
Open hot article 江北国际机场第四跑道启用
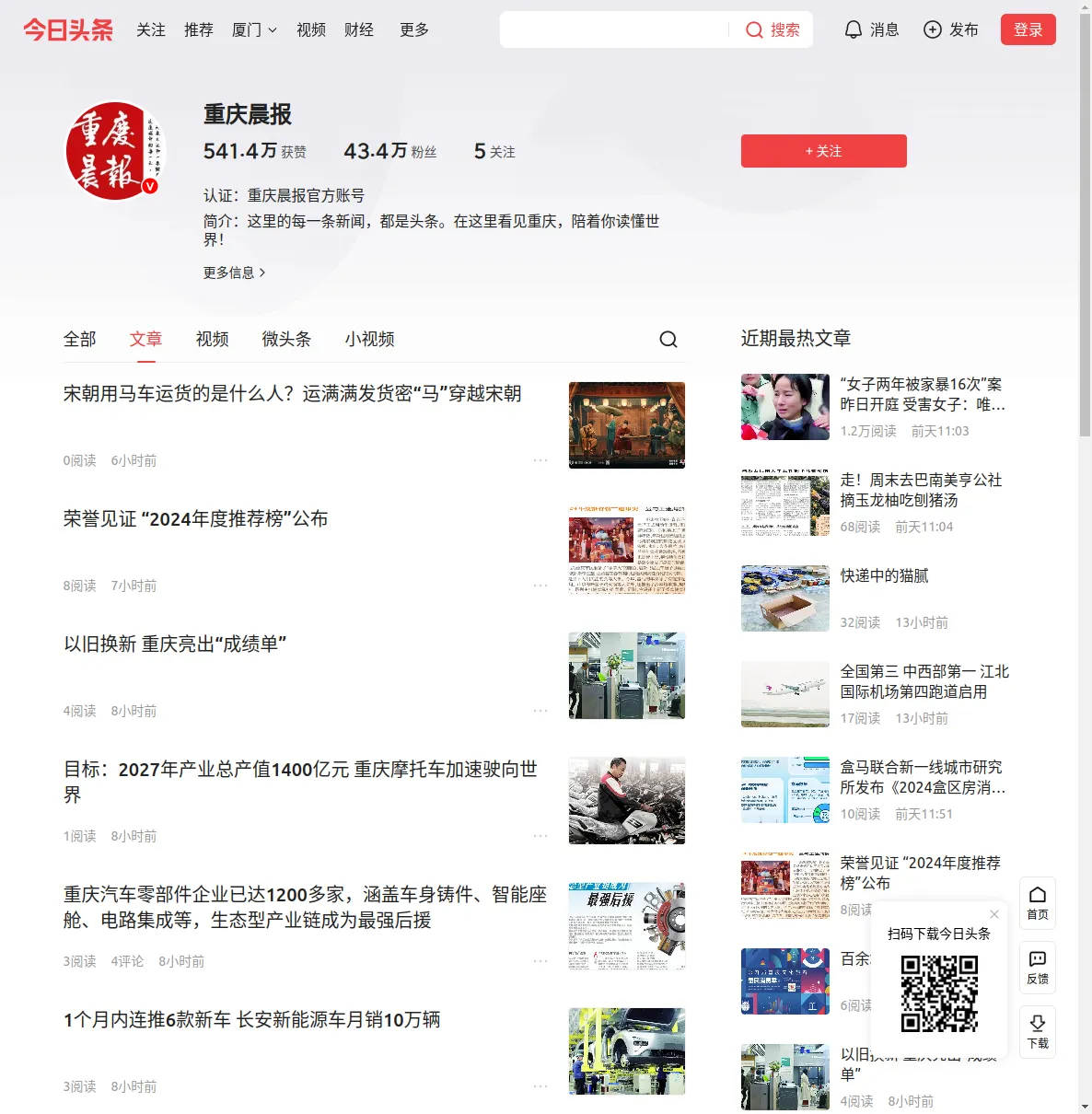point(924,681)
